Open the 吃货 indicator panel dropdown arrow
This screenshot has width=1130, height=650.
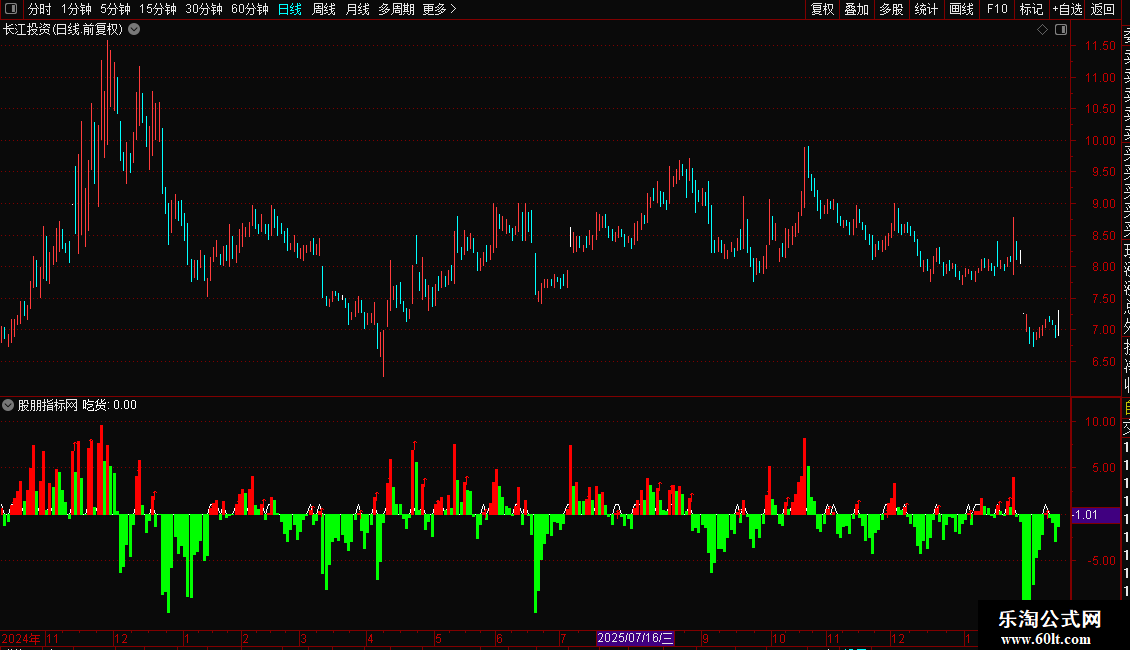[x=8, y=405]
